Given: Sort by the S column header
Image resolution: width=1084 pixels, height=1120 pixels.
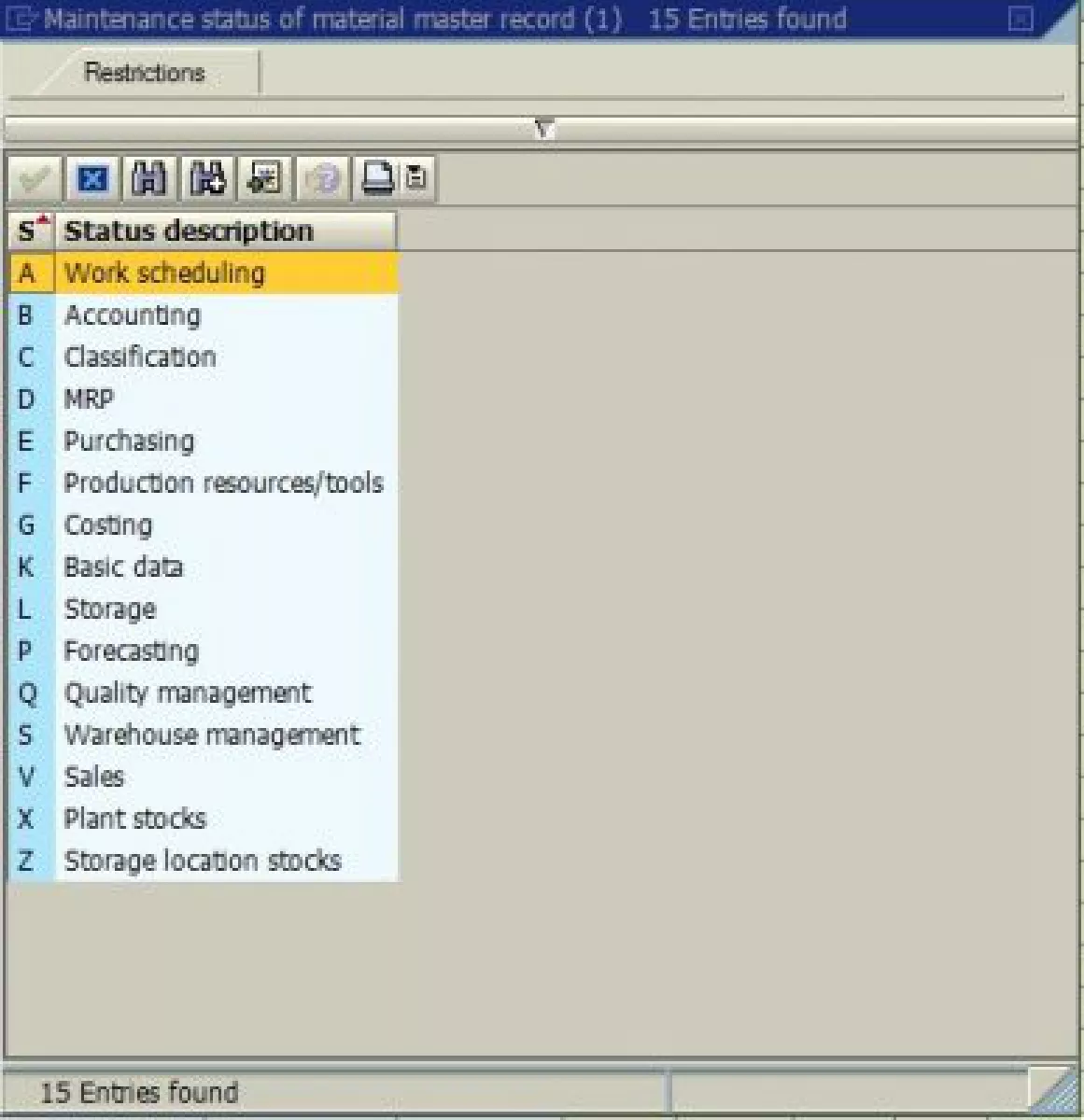Looking at the screenshot, I should tap(32, 231).
